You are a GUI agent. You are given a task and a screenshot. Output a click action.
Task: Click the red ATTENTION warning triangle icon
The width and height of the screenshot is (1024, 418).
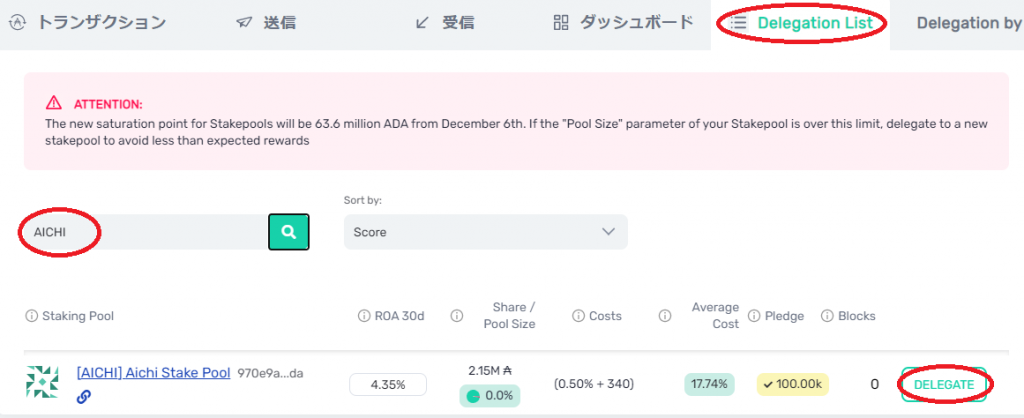tap(54, 103)
